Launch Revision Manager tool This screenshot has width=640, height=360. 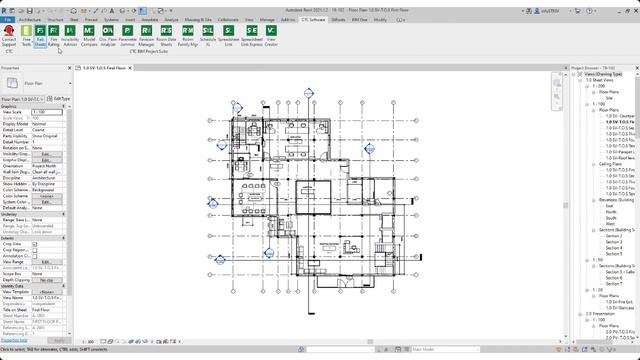tap(146, 36)
